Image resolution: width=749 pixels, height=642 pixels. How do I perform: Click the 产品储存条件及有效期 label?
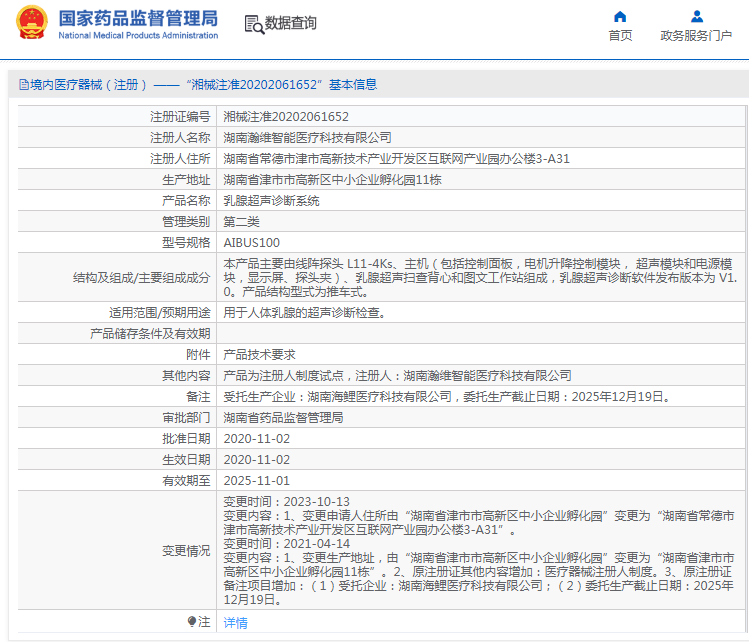tap(150, 333)
